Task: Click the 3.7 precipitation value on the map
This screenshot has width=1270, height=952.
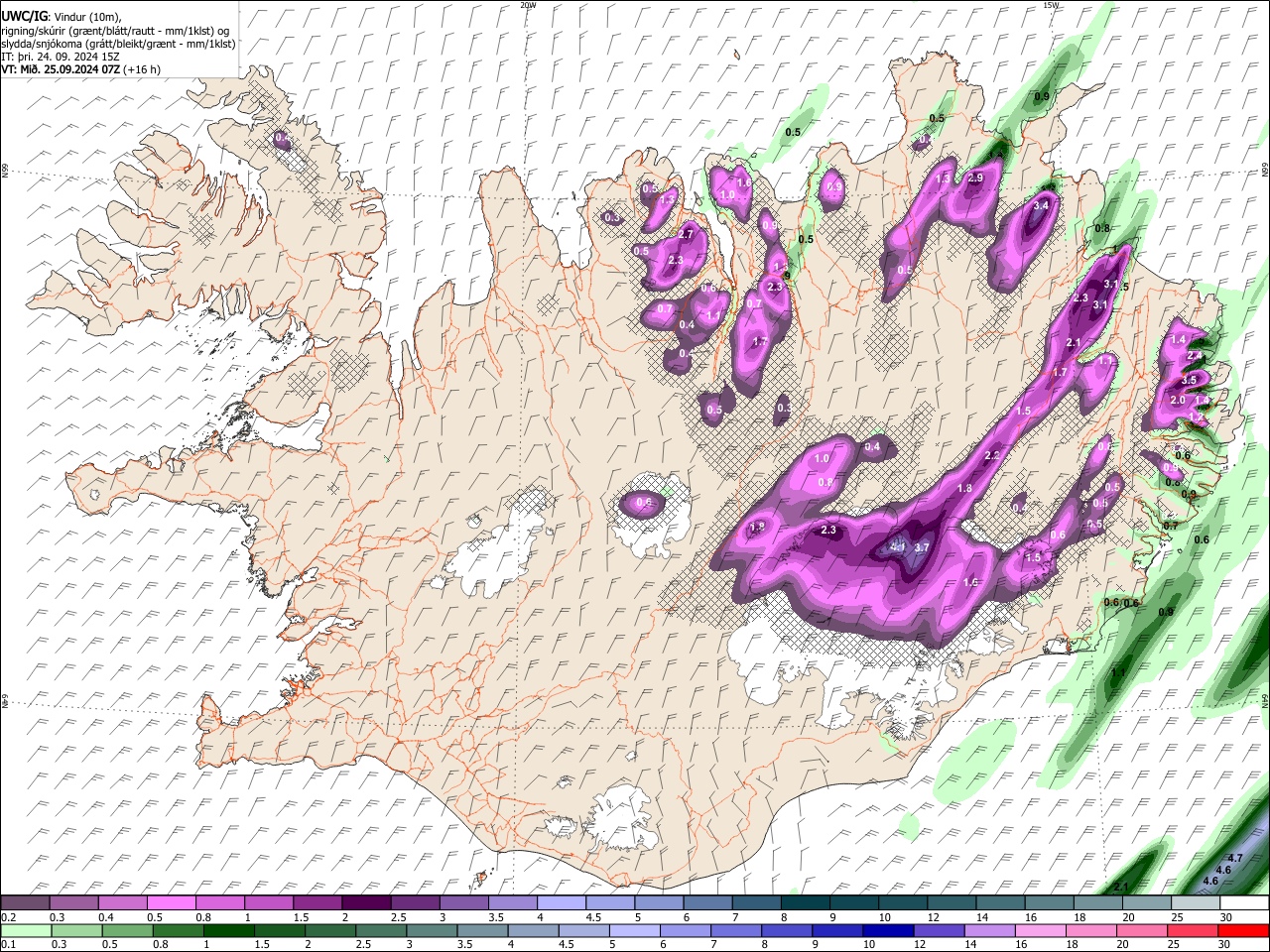Action: tap(922, 547)
